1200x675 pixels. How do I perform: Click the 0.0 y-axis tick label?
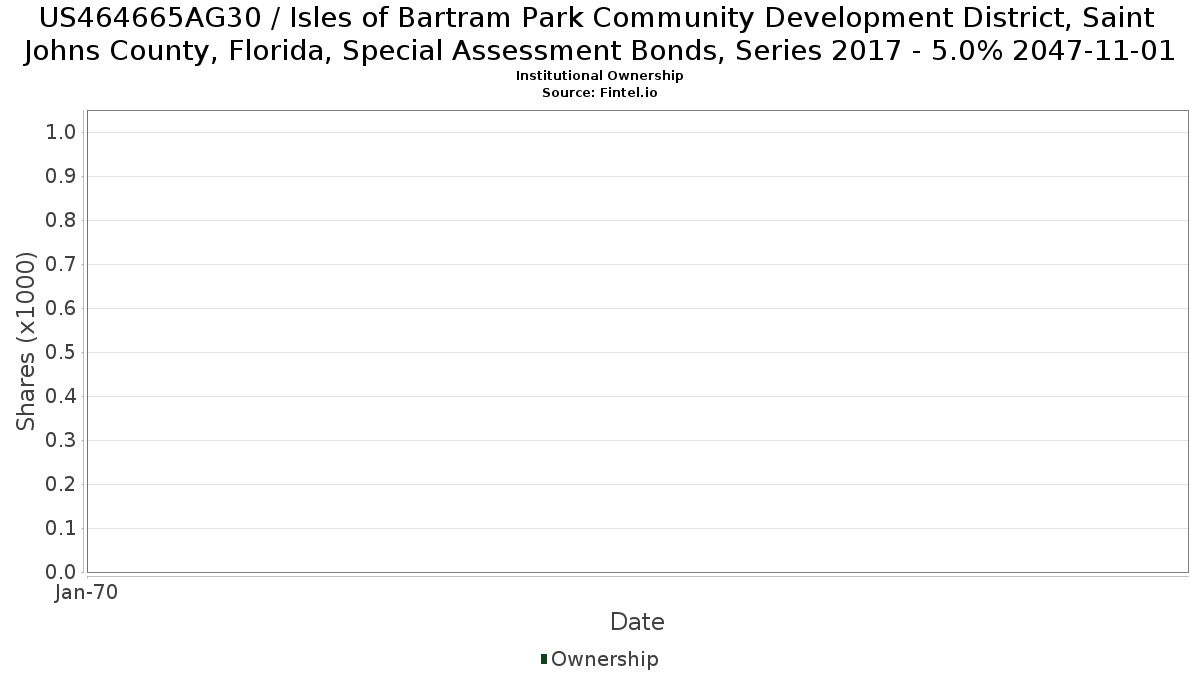pos(61,572)
